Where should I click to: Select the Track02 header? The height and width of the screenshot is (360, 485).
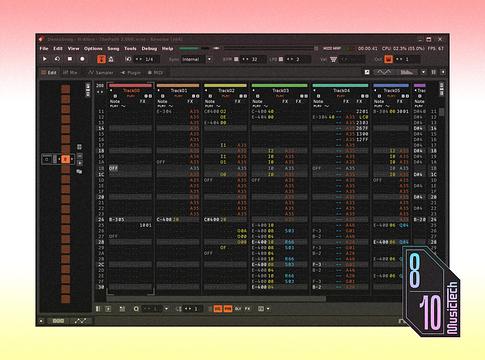(226, 91)
